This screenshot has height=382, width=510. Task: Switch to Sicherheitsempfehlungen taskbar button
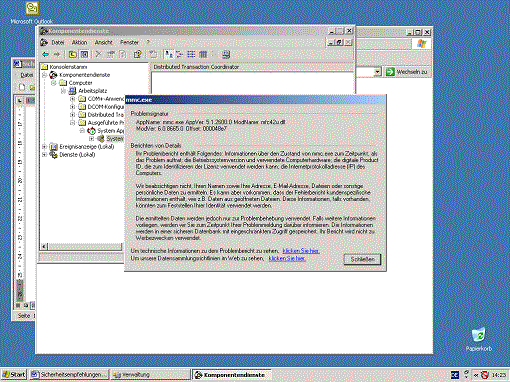[x=70, y=375]
